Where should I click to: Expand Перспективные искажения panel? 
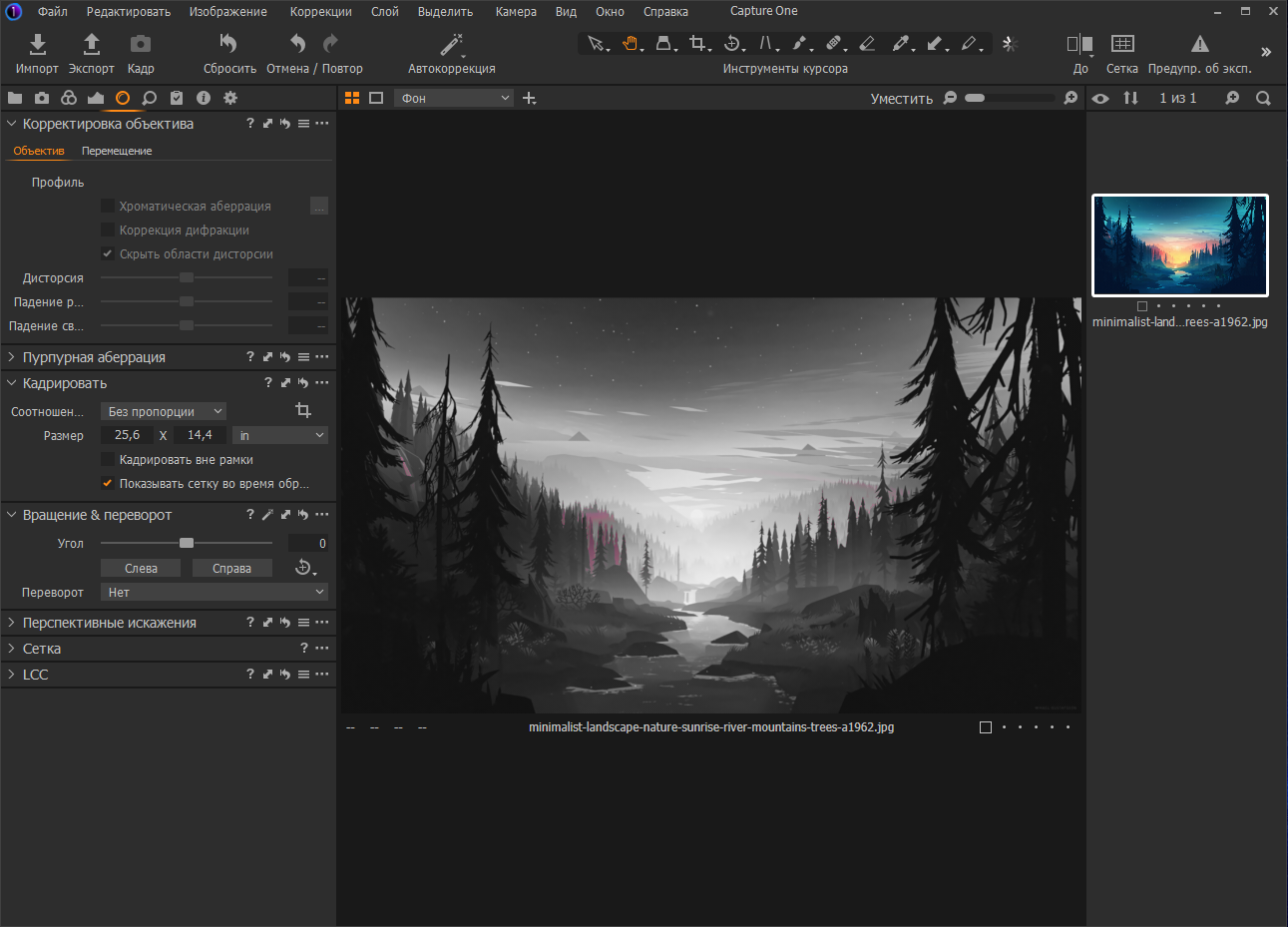click(x=12, y=623)
